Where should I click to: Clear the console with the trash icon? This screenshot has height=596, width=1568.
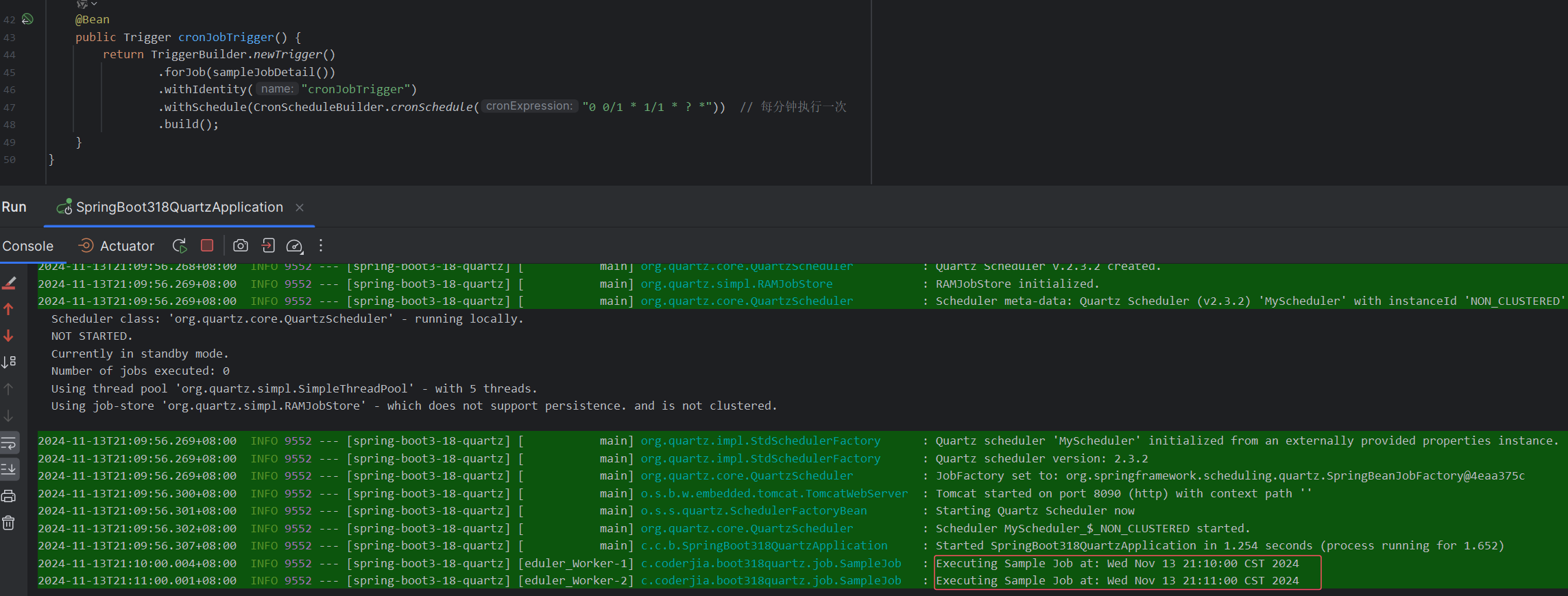[x=9, y=523]
